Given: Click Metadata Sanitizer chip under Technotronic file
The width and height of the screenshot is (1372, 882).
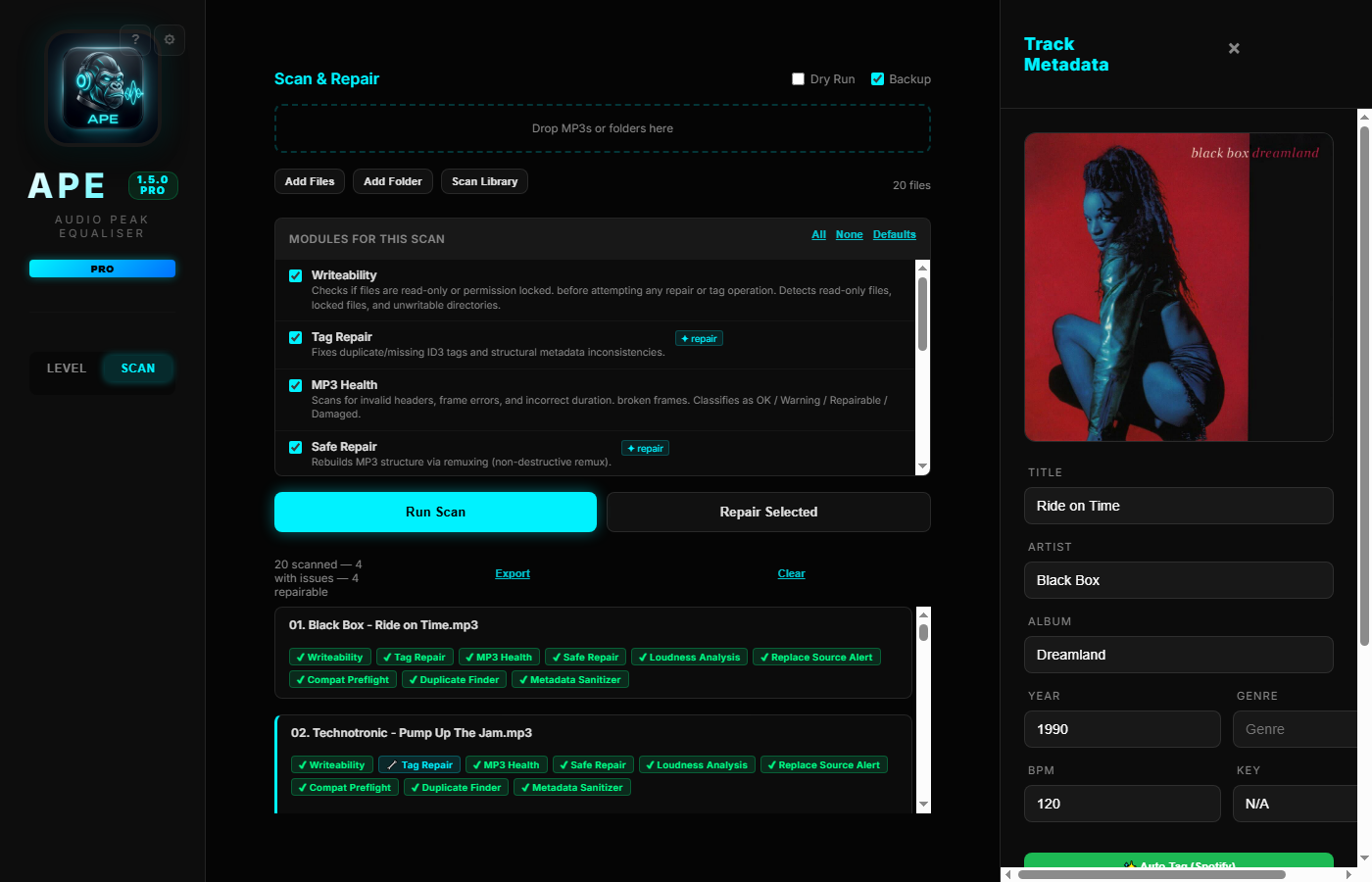Looking at the screenshot, I should coord(571,788).
